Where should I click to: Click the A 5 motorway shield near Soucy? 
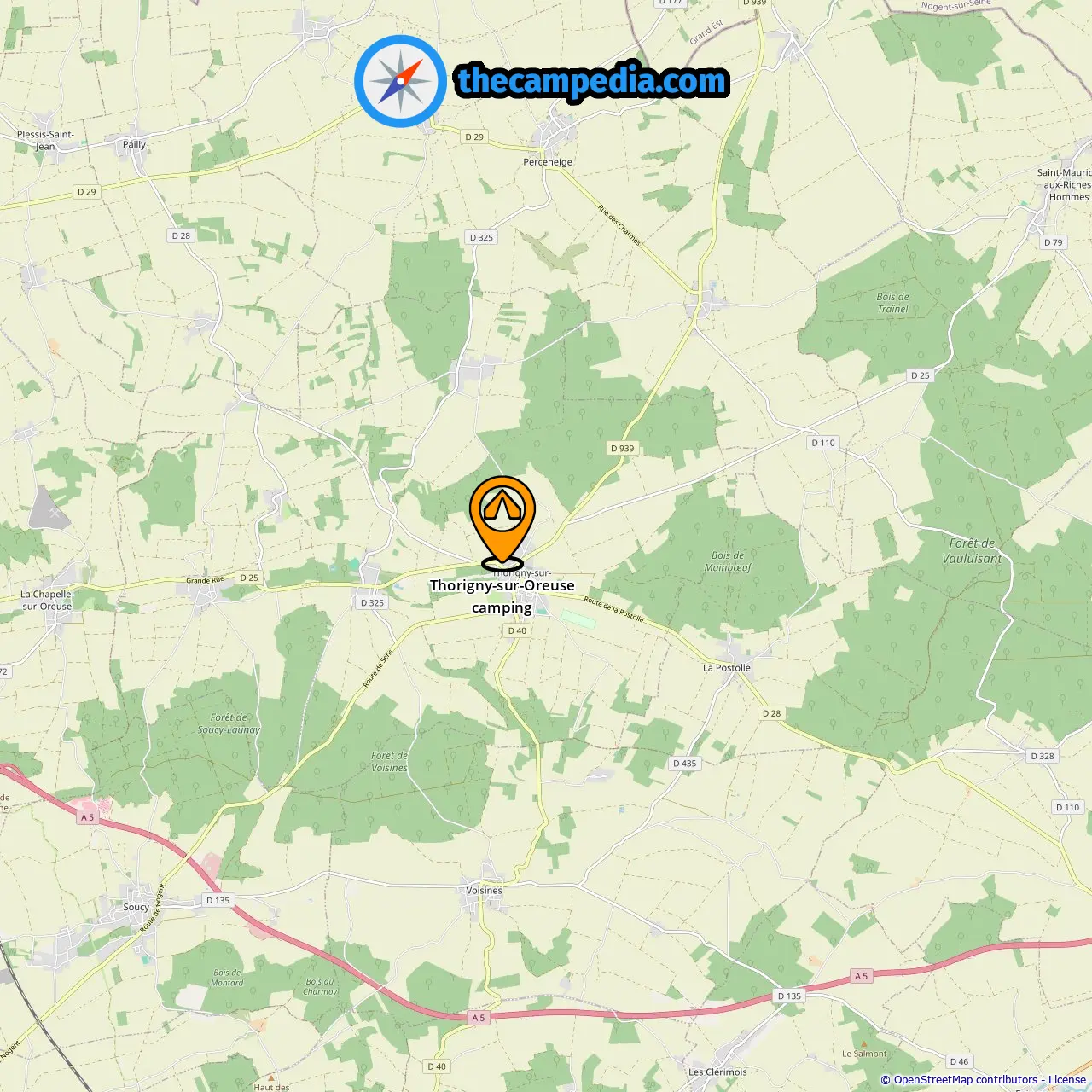[87, 817]
